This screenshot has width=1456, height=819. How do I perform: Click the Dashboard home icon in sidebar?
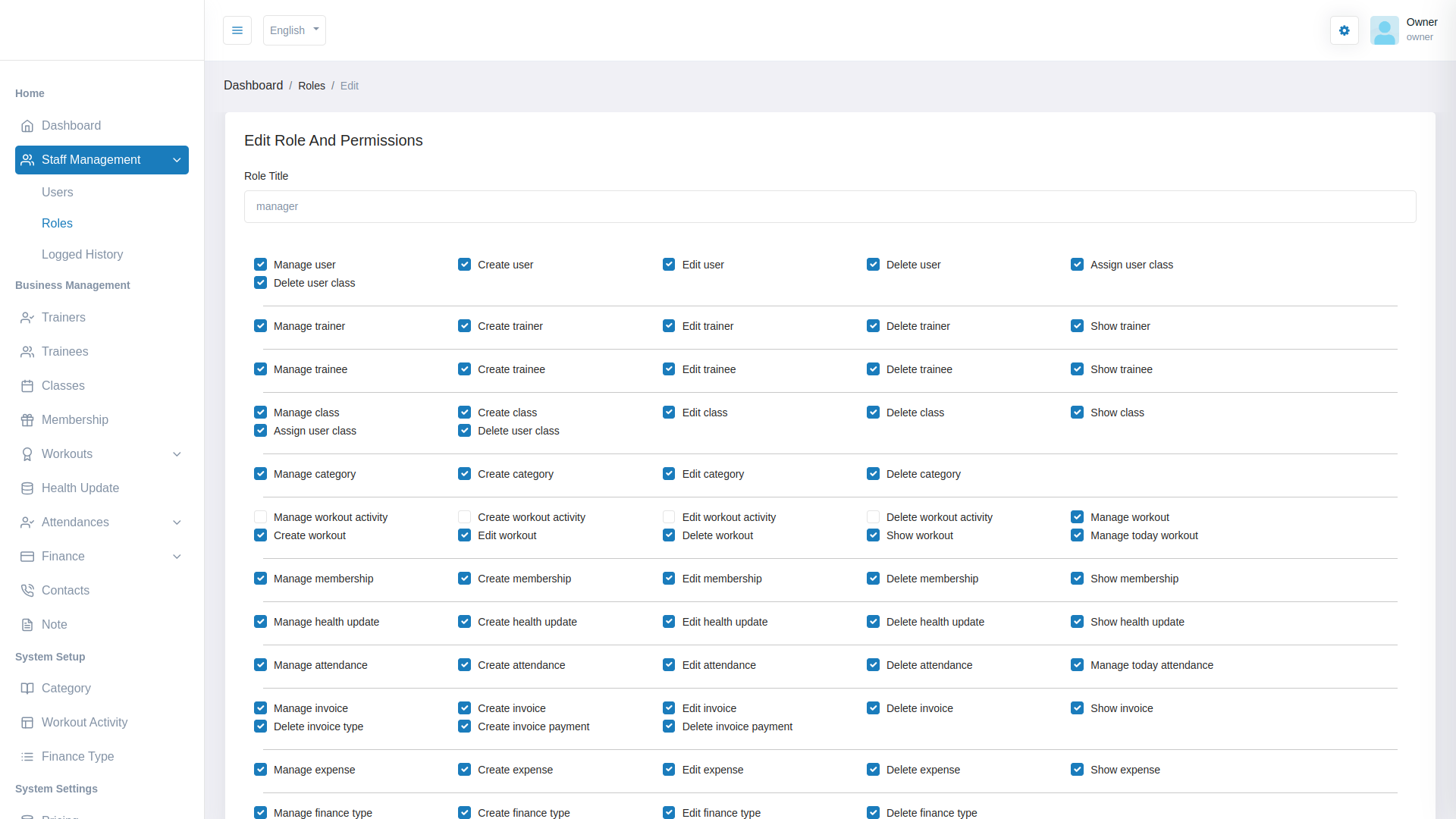(27, 126)
